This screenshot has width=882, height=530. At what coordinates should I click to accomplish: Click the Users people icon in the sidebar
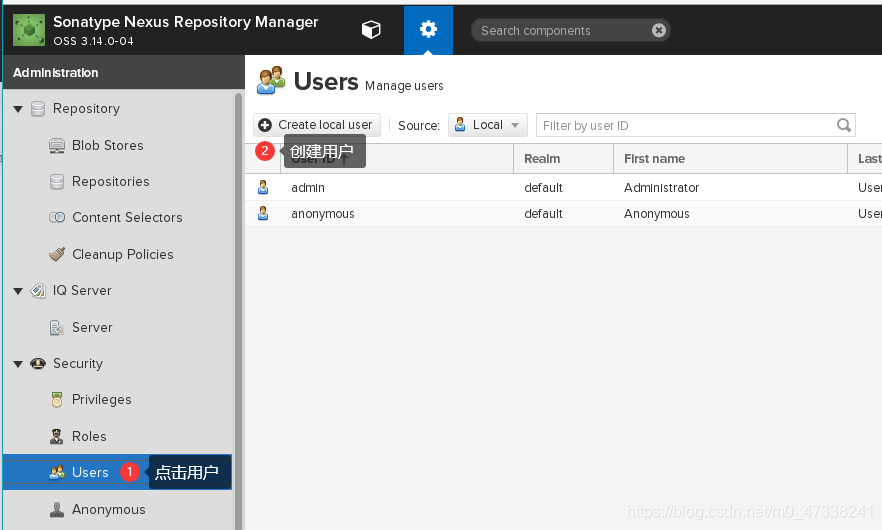57,473
